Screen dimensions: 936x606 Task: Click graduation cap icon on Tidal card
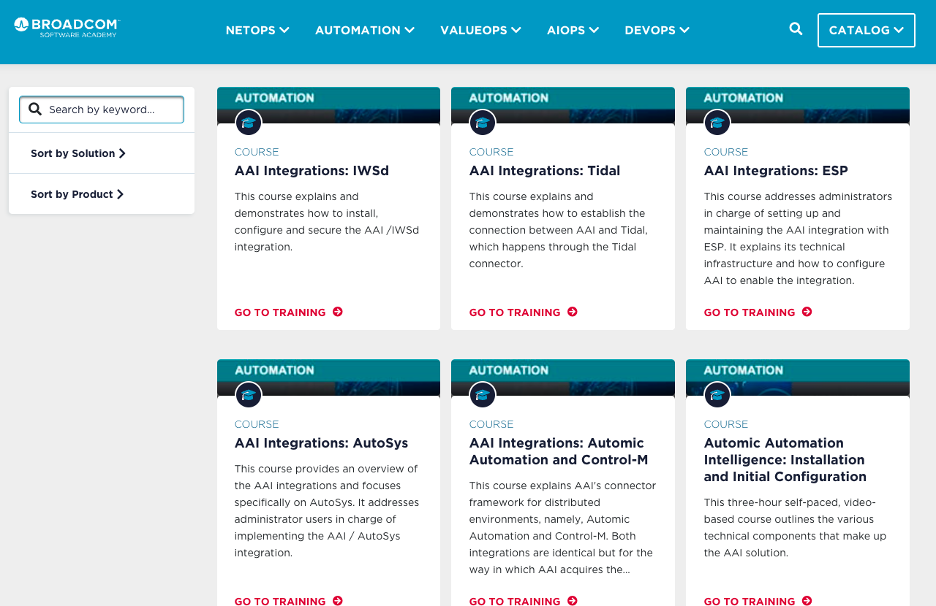pos(482,123)
